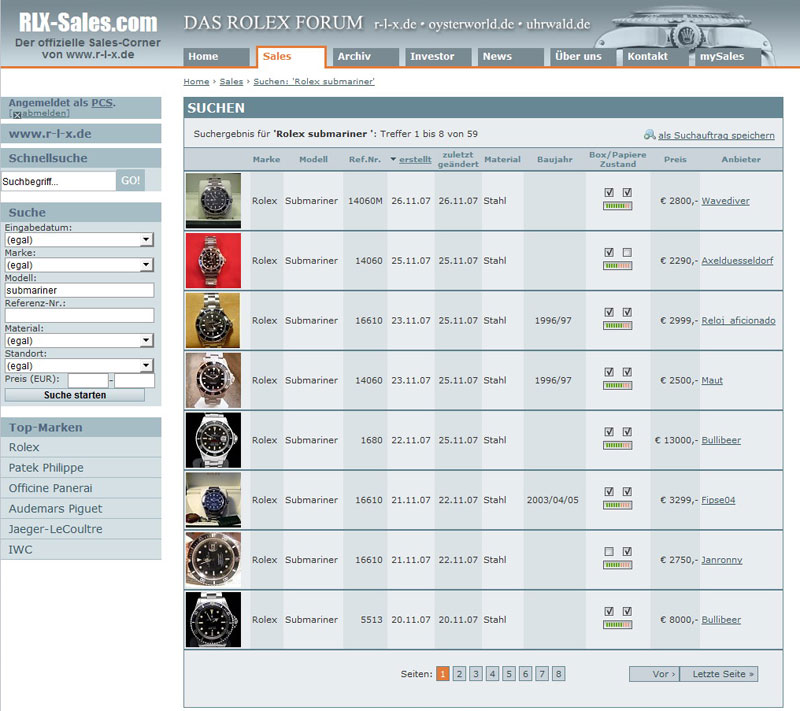Screen dimensions: 800x711
Task: Open the mySales tab
Action: [x=728, y=57]
